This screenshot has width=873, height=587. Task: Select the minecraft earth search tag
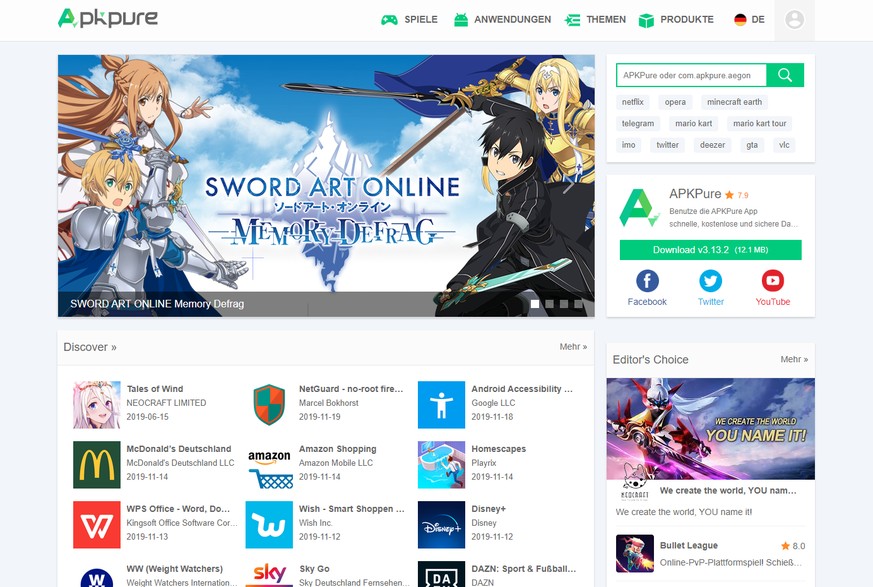(734, 102)
